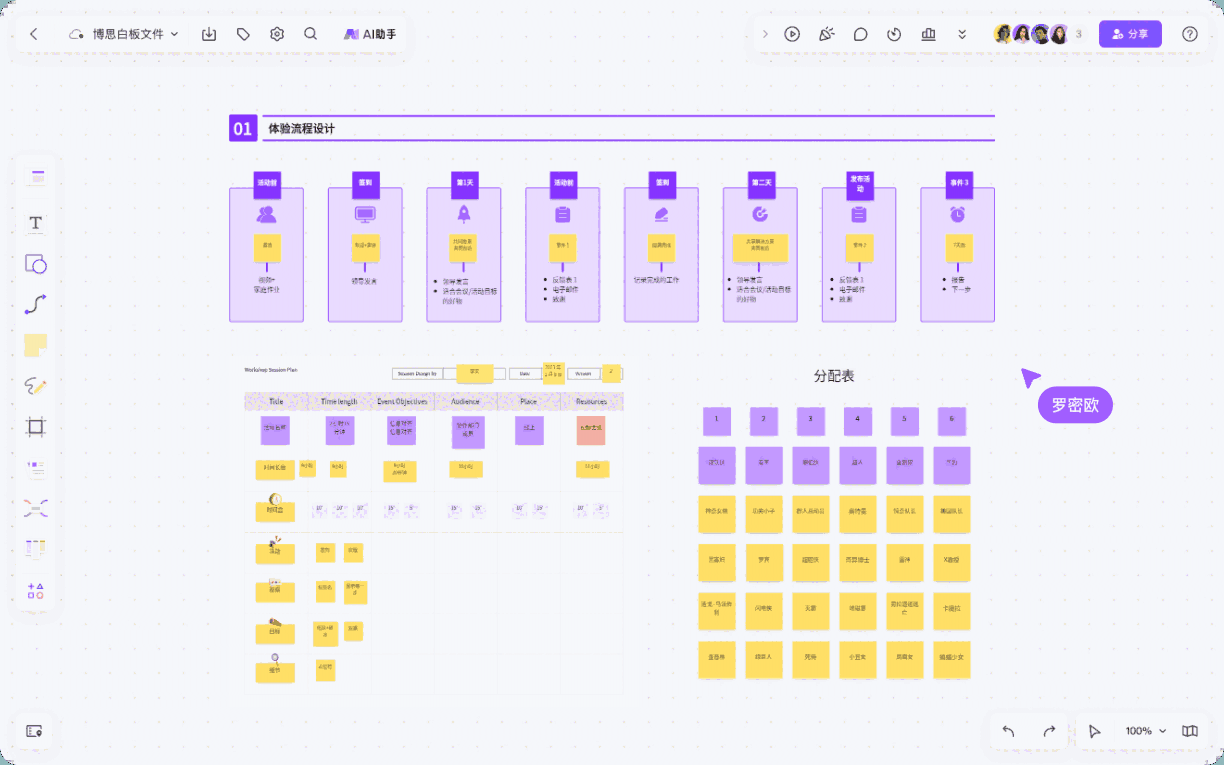Open the Shapes tool
This screenshot has width=1224, height=765.
35,264
